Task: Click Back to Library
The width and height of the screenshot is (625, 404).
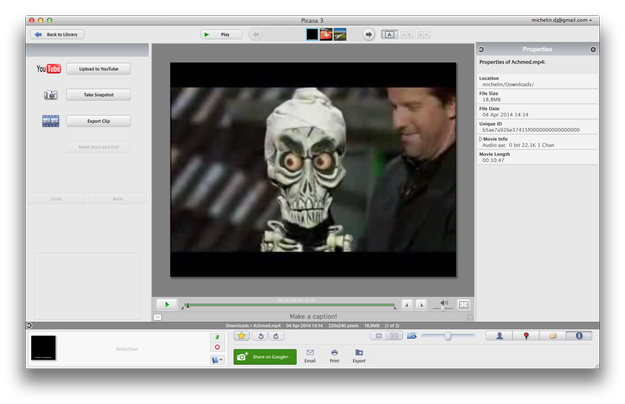Action: pos(57,35)
